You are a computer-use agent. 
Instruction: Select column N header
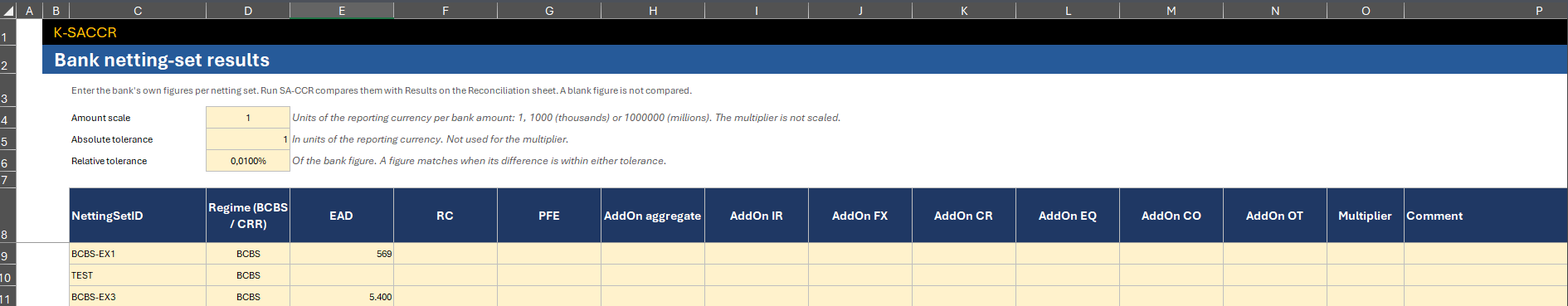[1275, 11]
